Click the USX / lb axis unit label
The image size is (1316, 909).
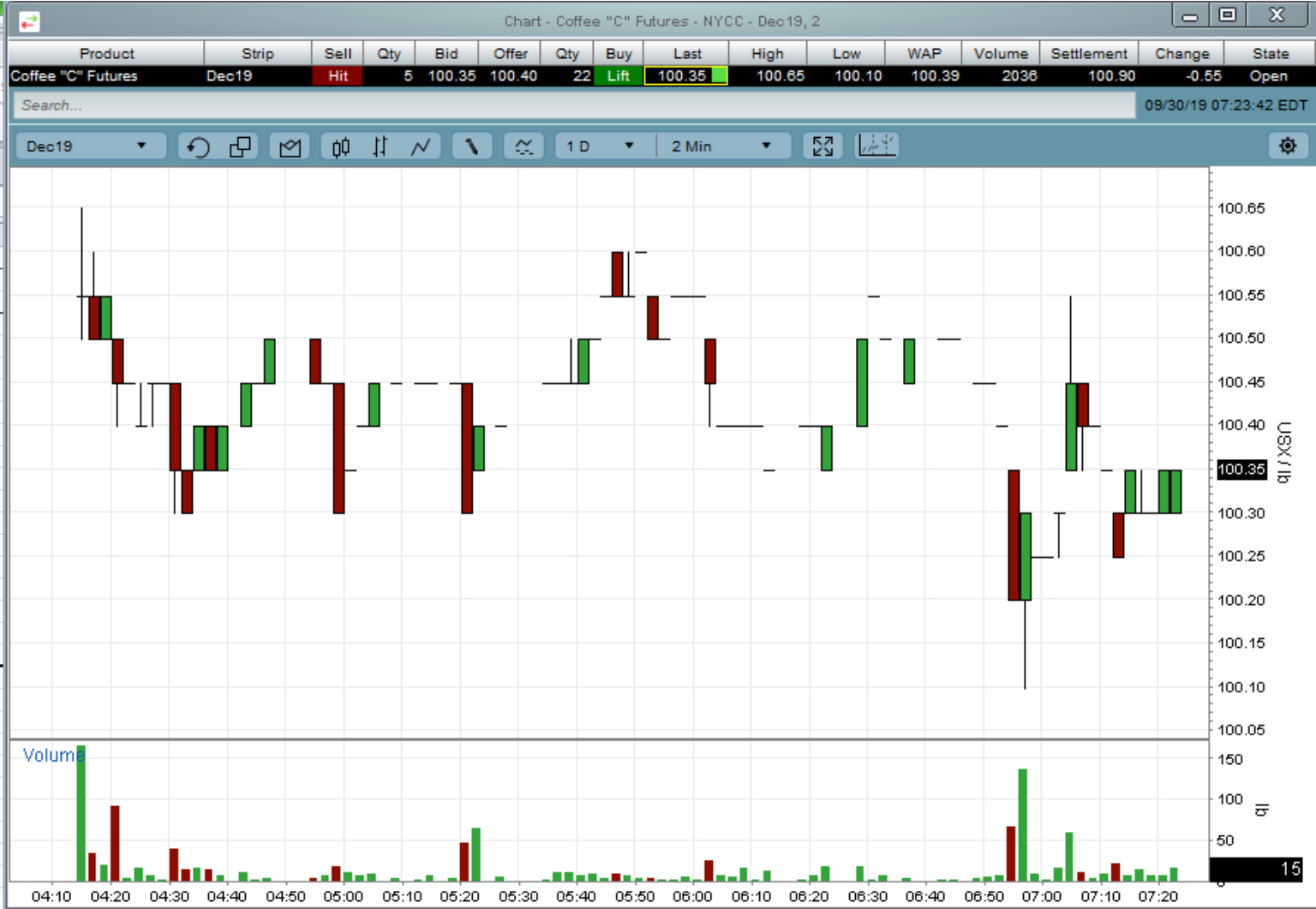tap(1283, 452)
